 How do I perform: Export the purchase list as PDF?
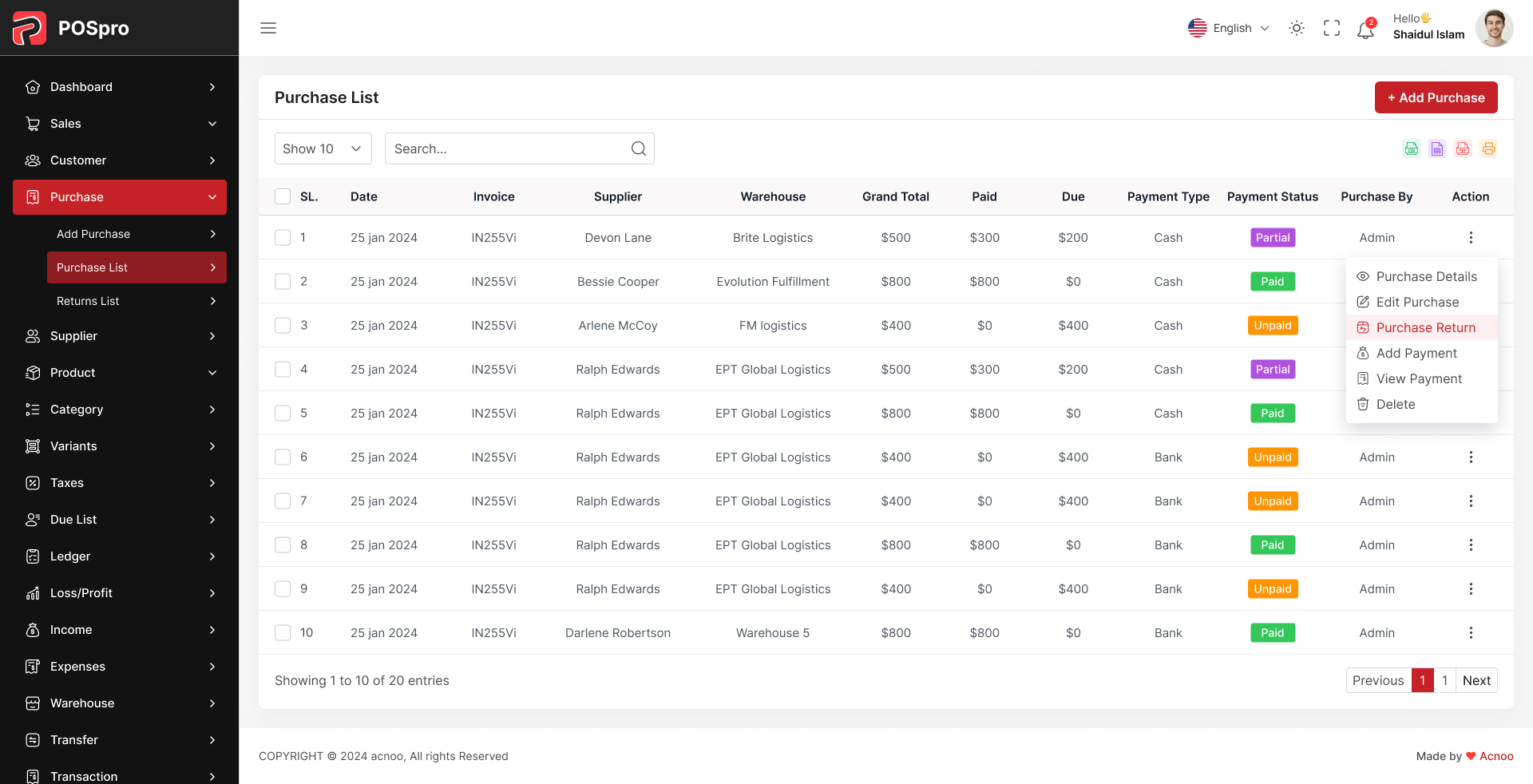tap(1462, 148)
